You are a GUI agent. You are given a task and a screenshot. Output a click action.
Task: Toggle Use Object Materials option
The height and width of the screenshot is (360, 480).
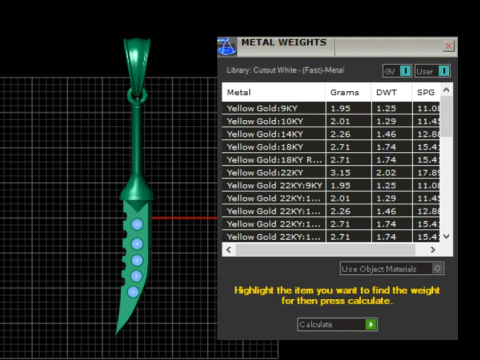click(392, 268)
